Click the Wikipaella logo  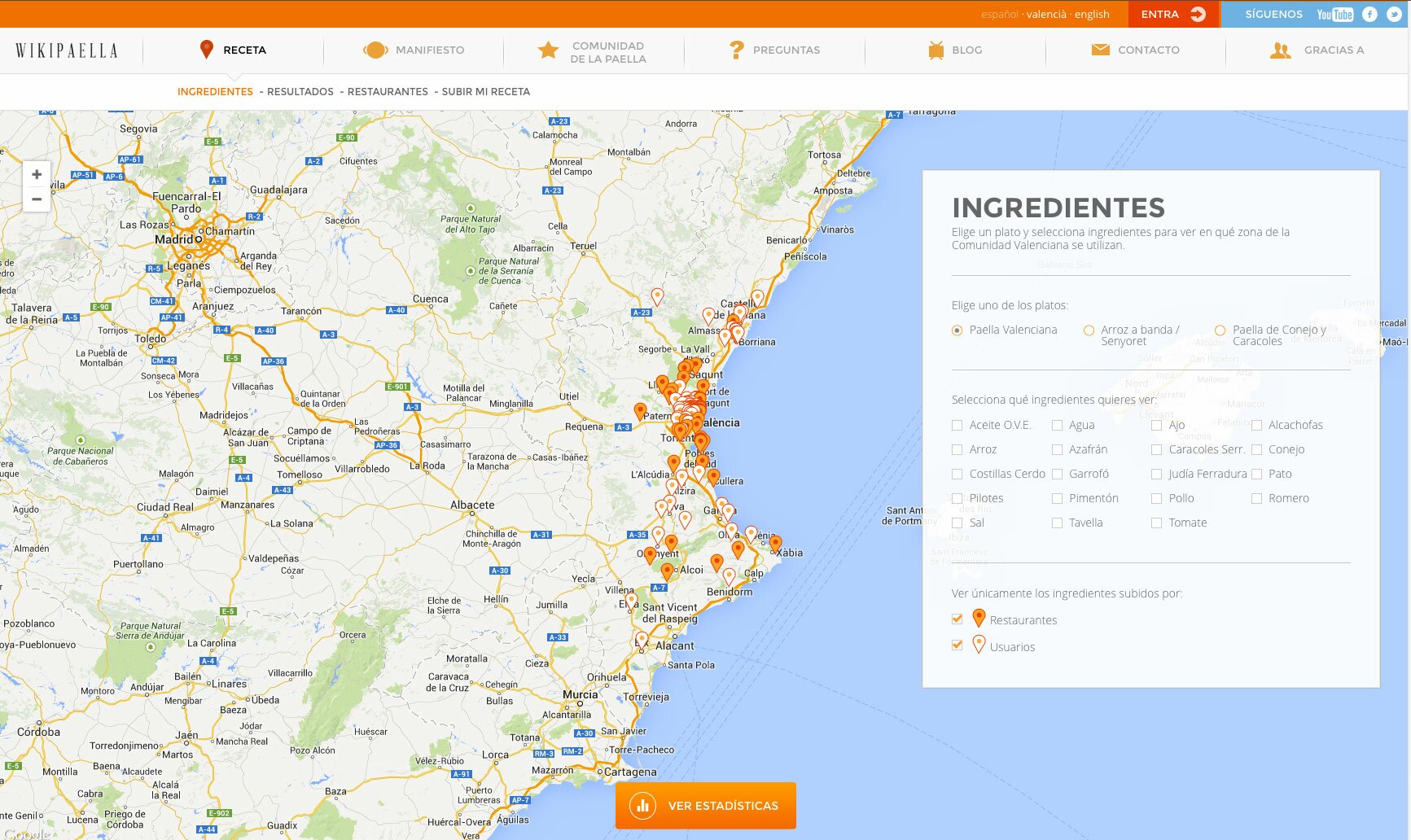coord(67,50)
